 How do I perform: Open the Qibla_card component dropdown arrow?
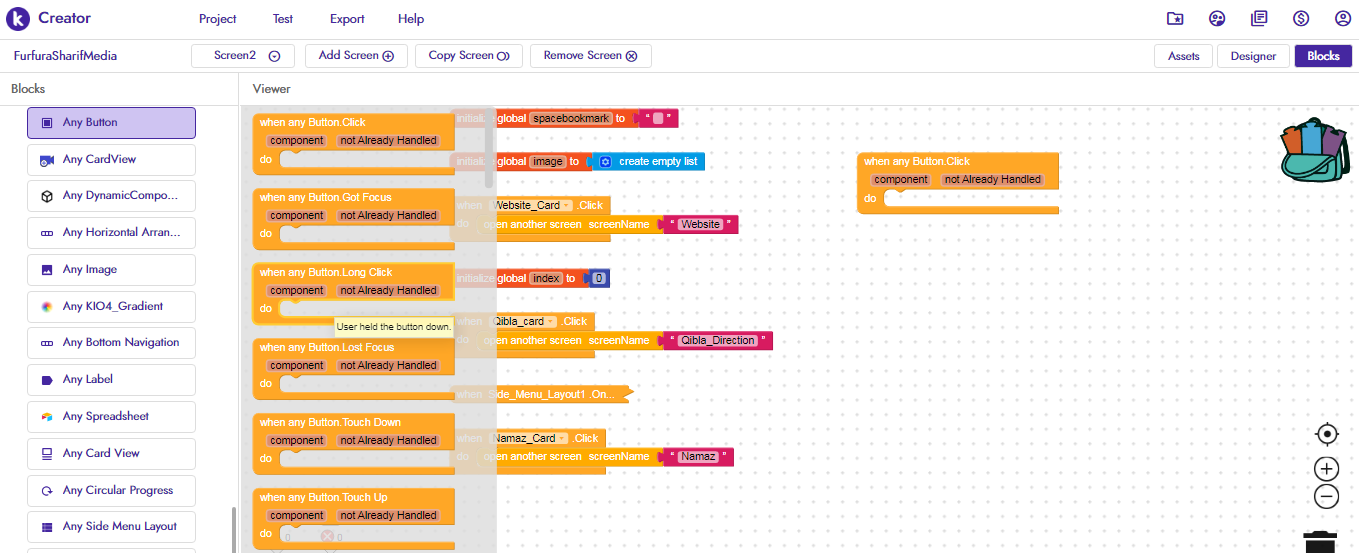click(551, 322)
